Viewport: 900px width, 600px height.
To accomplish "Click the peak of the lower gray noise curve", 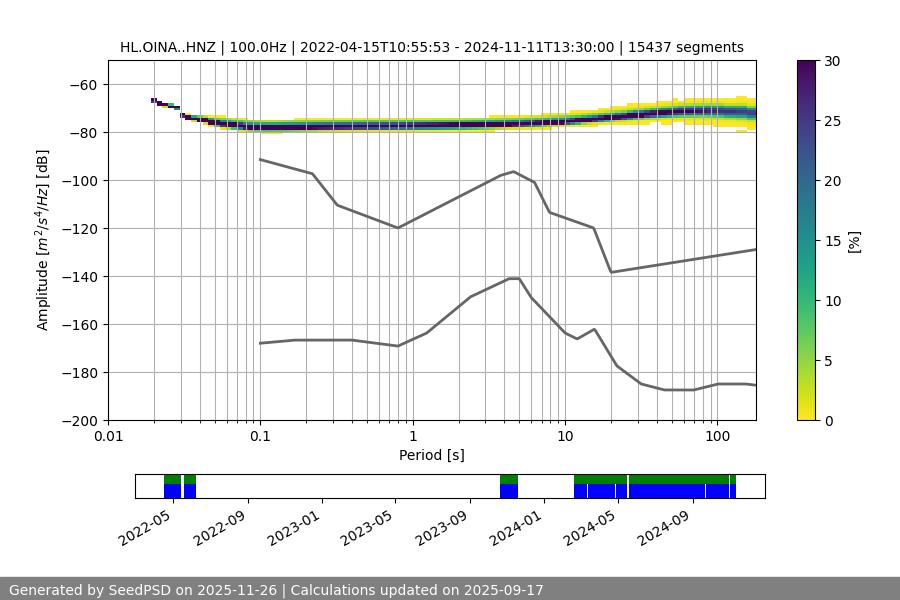I will pyautogui.click(x=514, y=279).
